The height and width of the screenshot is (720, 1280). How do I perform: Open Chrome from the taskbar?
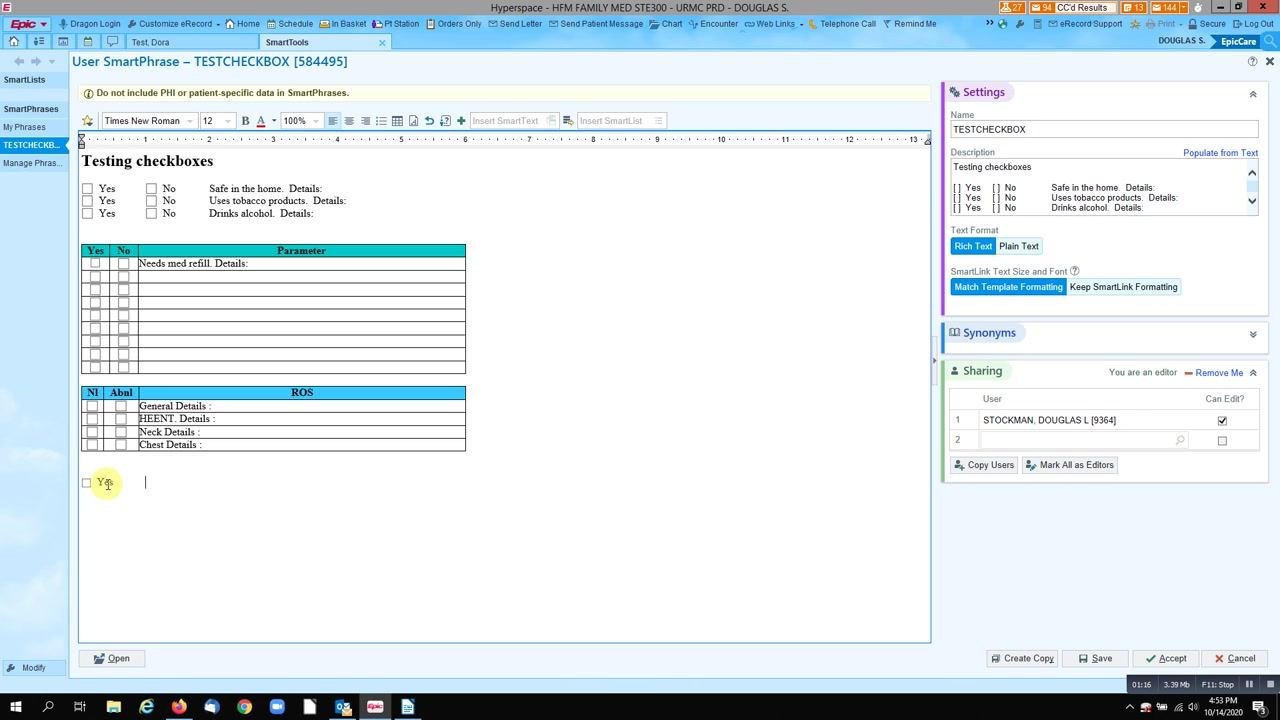tap(244, 707)
